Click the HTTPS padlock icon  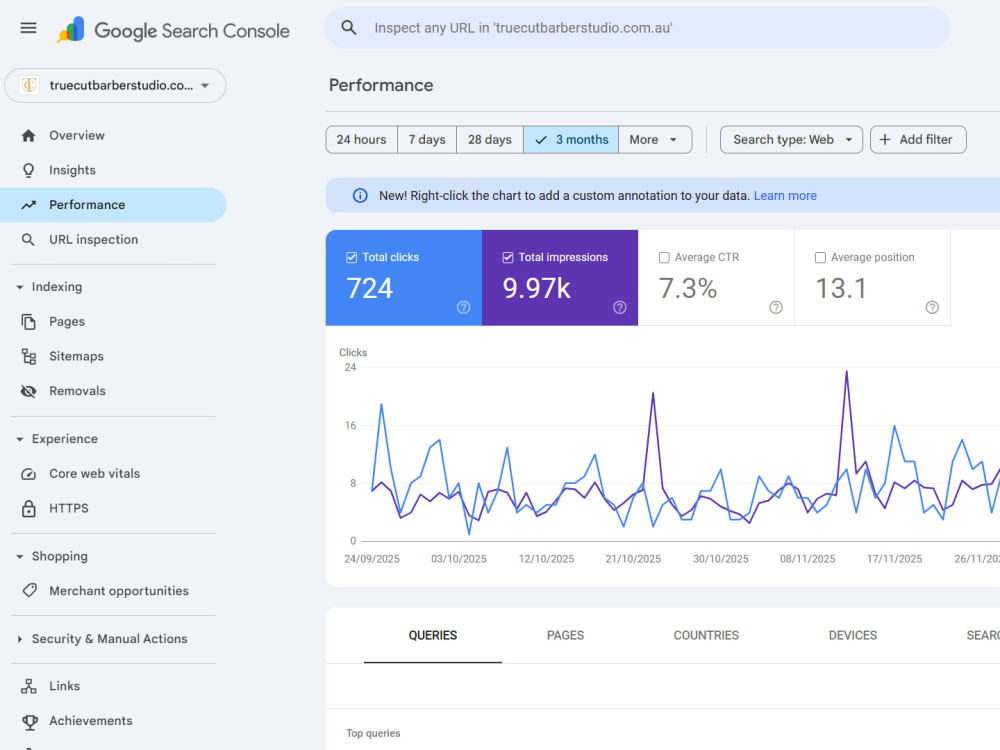[x=28, y=508]
